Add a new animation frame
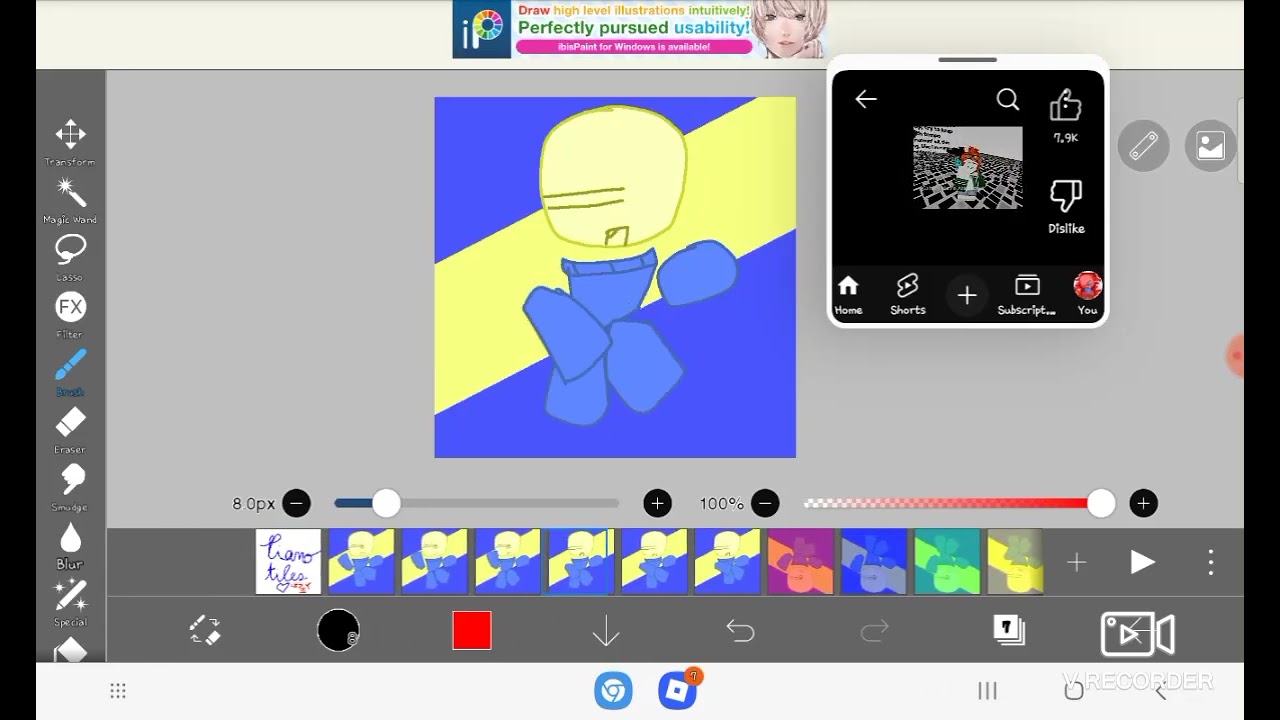The width and height of the screenshot is (1280, 720). click(x=1076, y=563)
